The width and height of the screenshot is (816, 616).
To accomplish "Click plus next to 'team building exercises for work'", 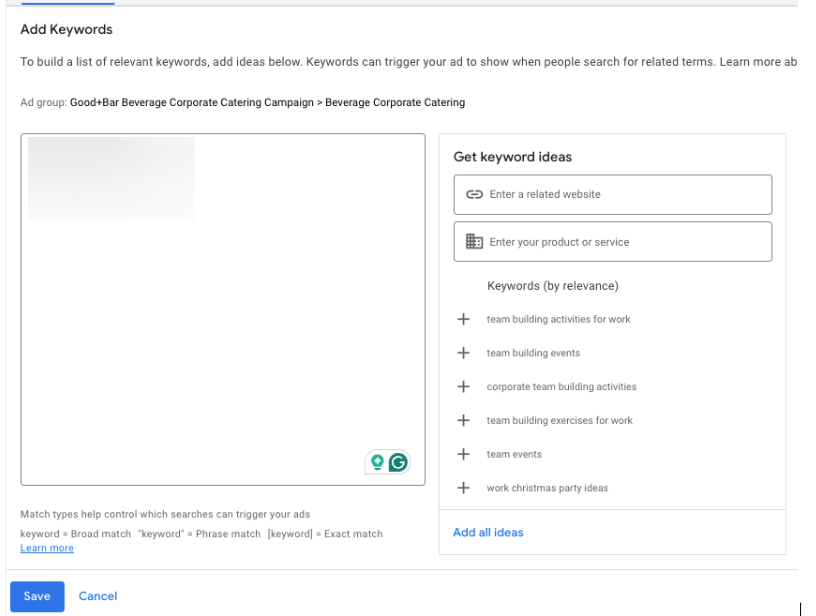I will [x=463, y=421].
